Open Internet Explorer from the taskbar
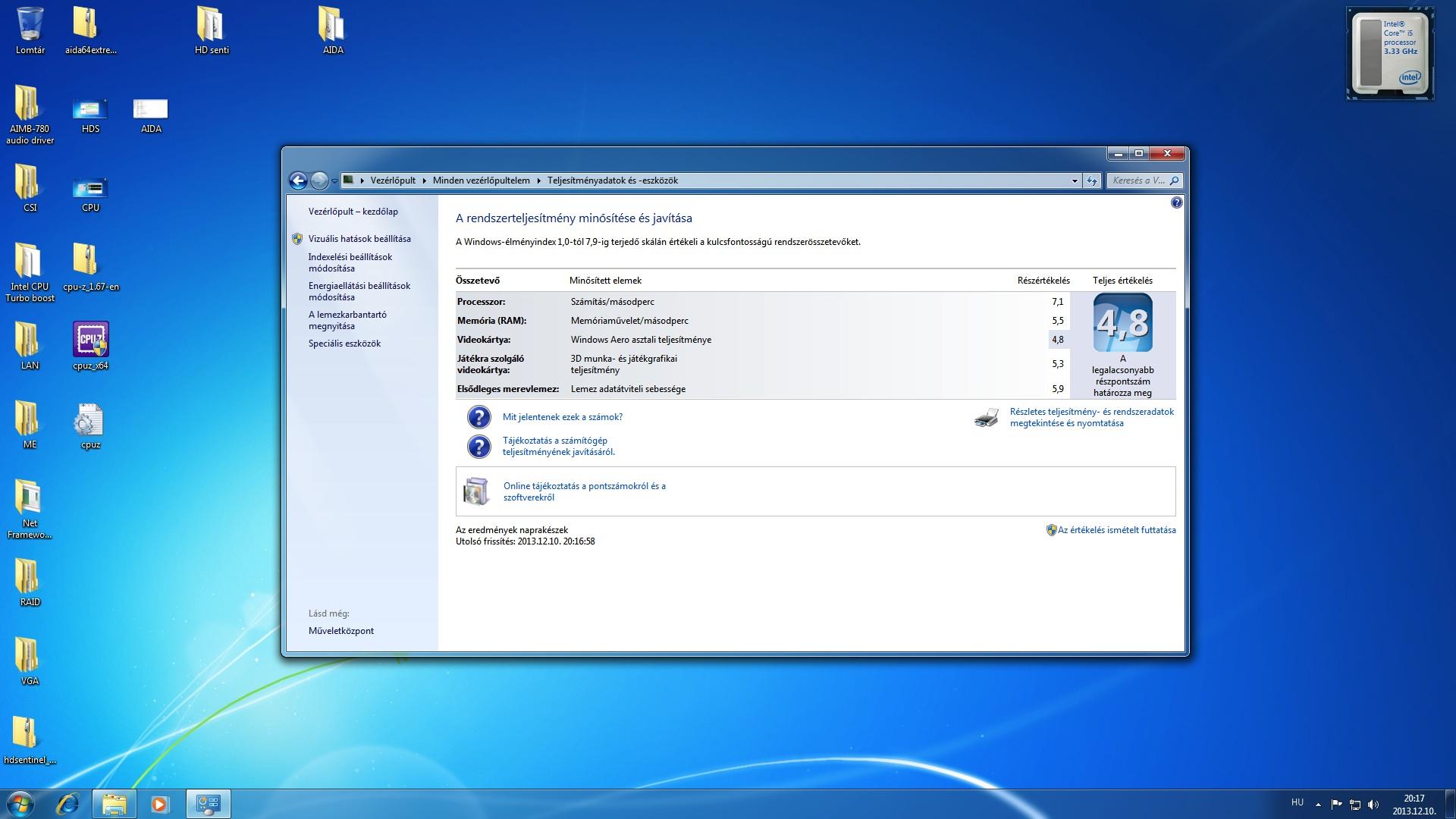Viewport: 1456px width, 819px height. [67, 804]
